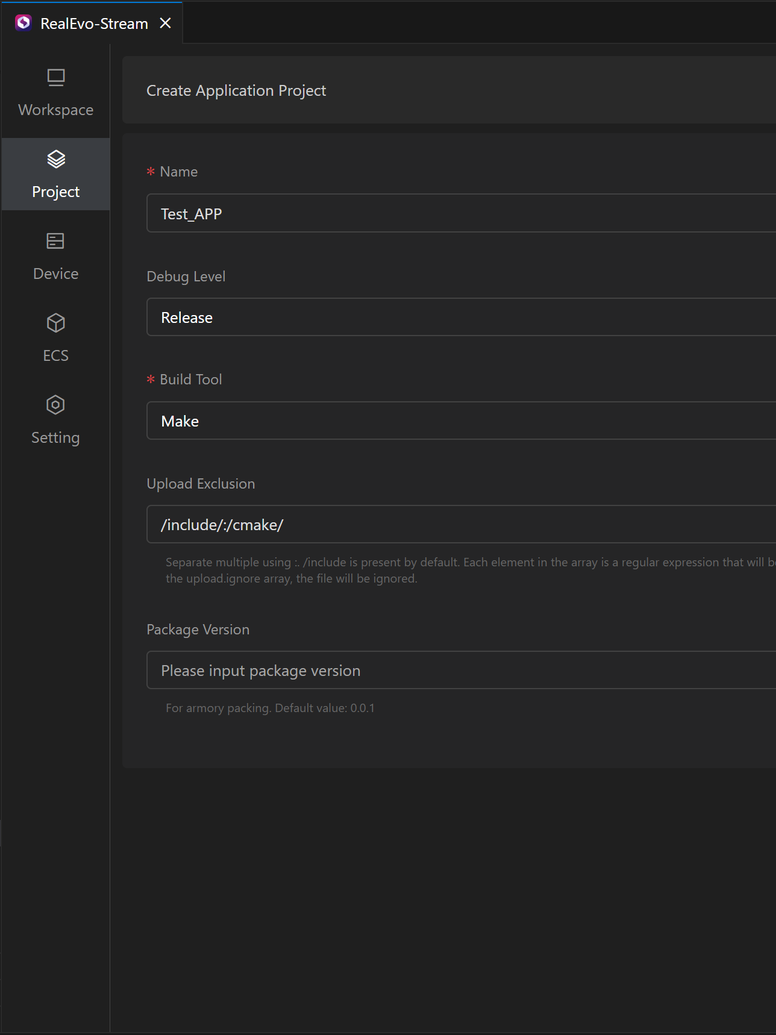Click the ECS cube icon

(x=55, y=323)
